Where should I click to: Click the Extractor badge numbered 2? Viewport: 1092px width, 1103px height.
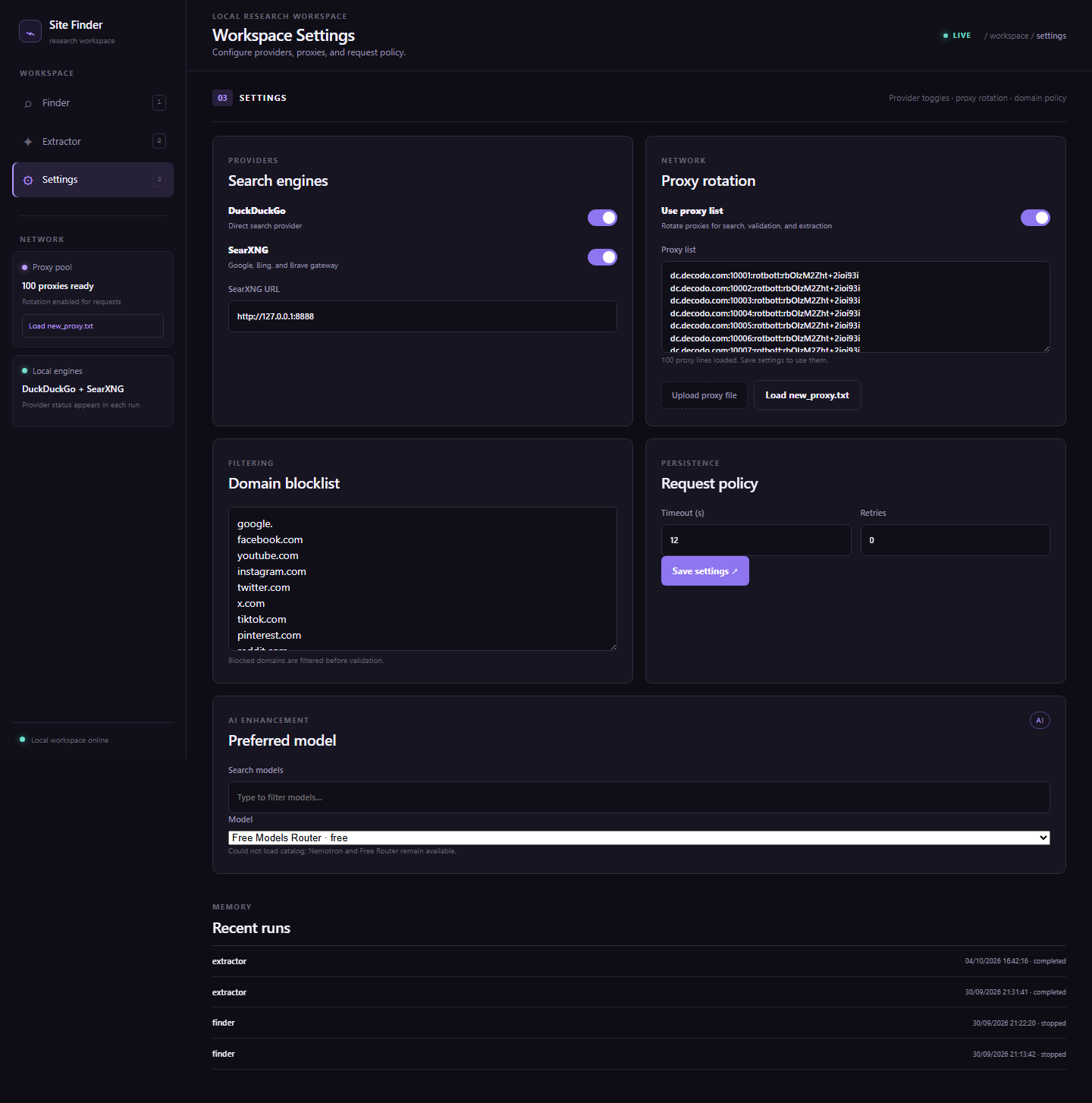tap(159, 141)
